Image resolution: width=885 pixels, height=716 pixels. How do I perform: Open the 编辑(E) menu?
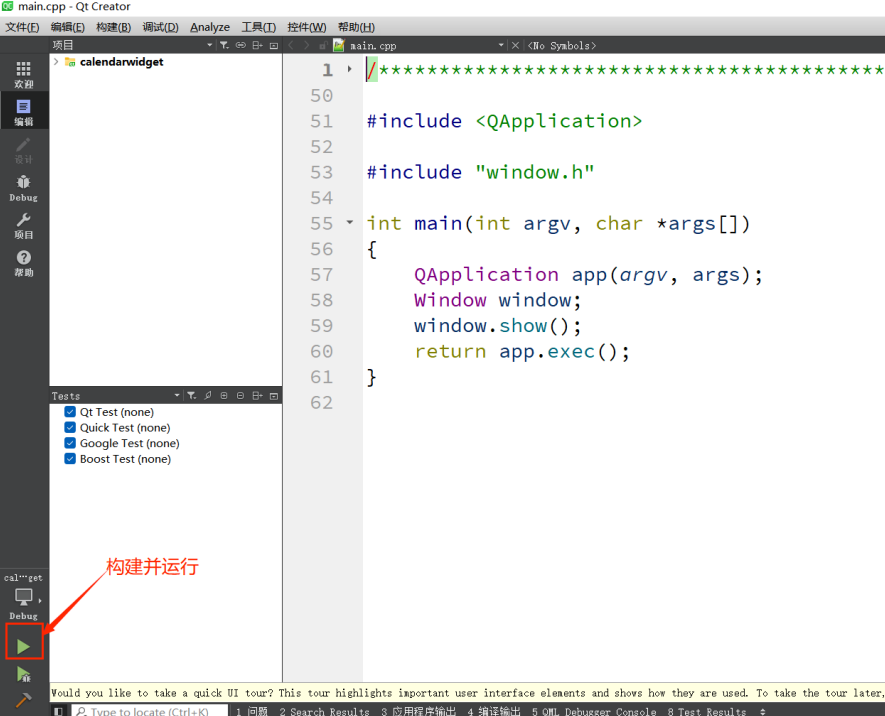[x=67, y=27]
